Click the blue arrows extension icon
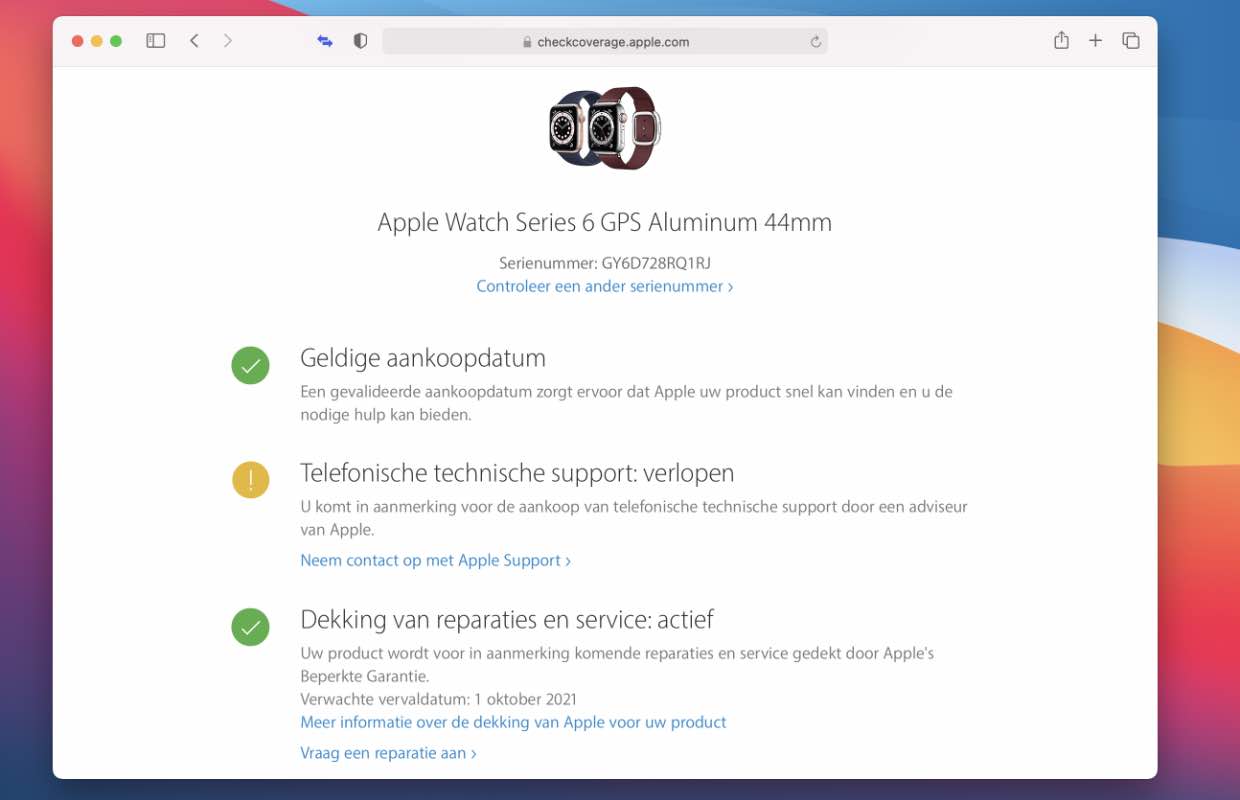The height and width of the screenshot is (800, 1240). 325,41
